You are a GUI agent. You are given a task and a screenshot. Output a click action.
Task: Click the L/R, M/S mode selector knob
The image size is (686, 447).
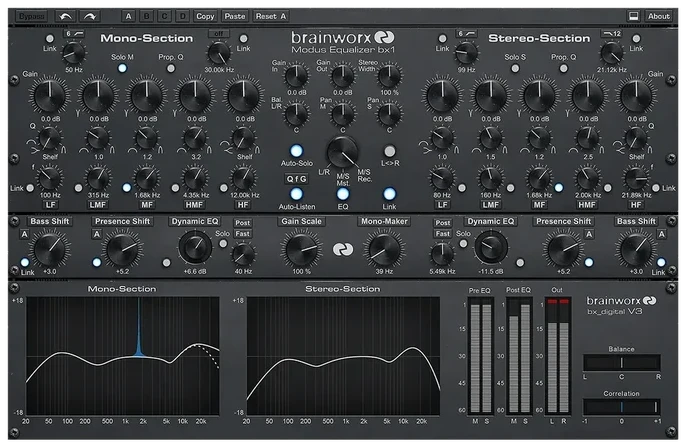click(343, 152)
